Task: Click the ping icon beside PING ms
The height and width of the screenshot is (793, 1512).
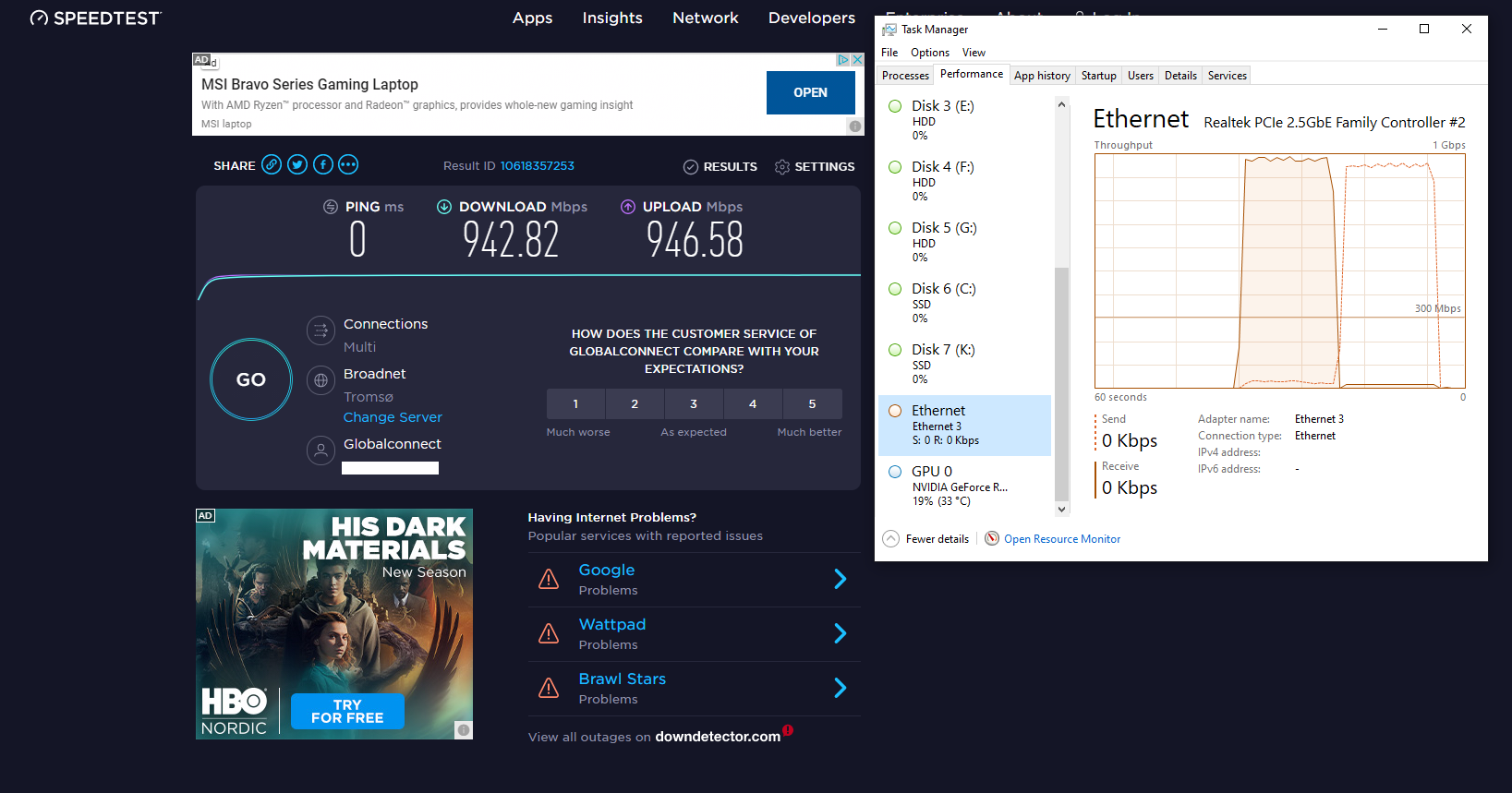Action: tap(331, 207)
